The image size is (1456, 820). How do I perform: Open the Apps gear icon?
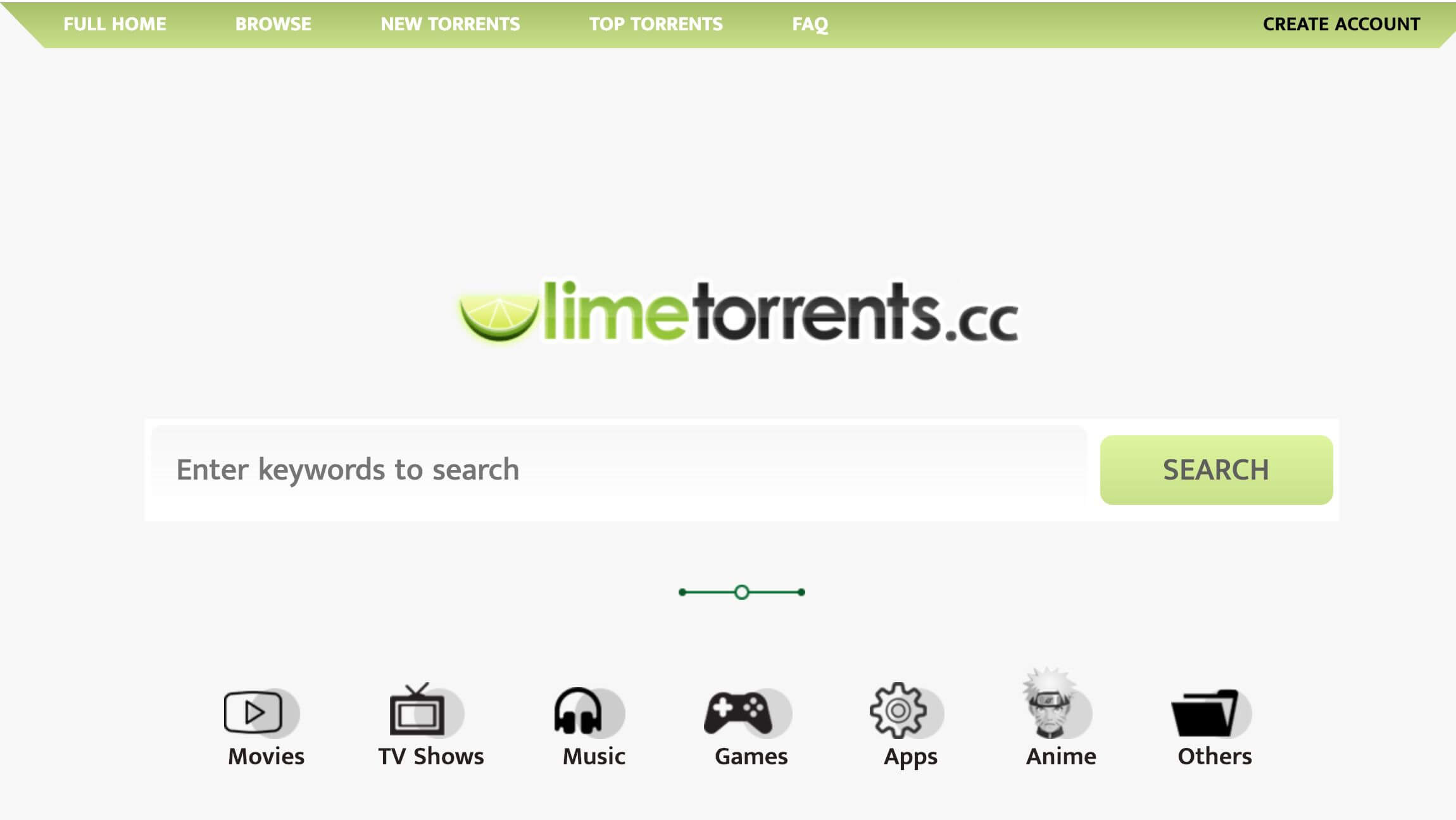[898, 711]
